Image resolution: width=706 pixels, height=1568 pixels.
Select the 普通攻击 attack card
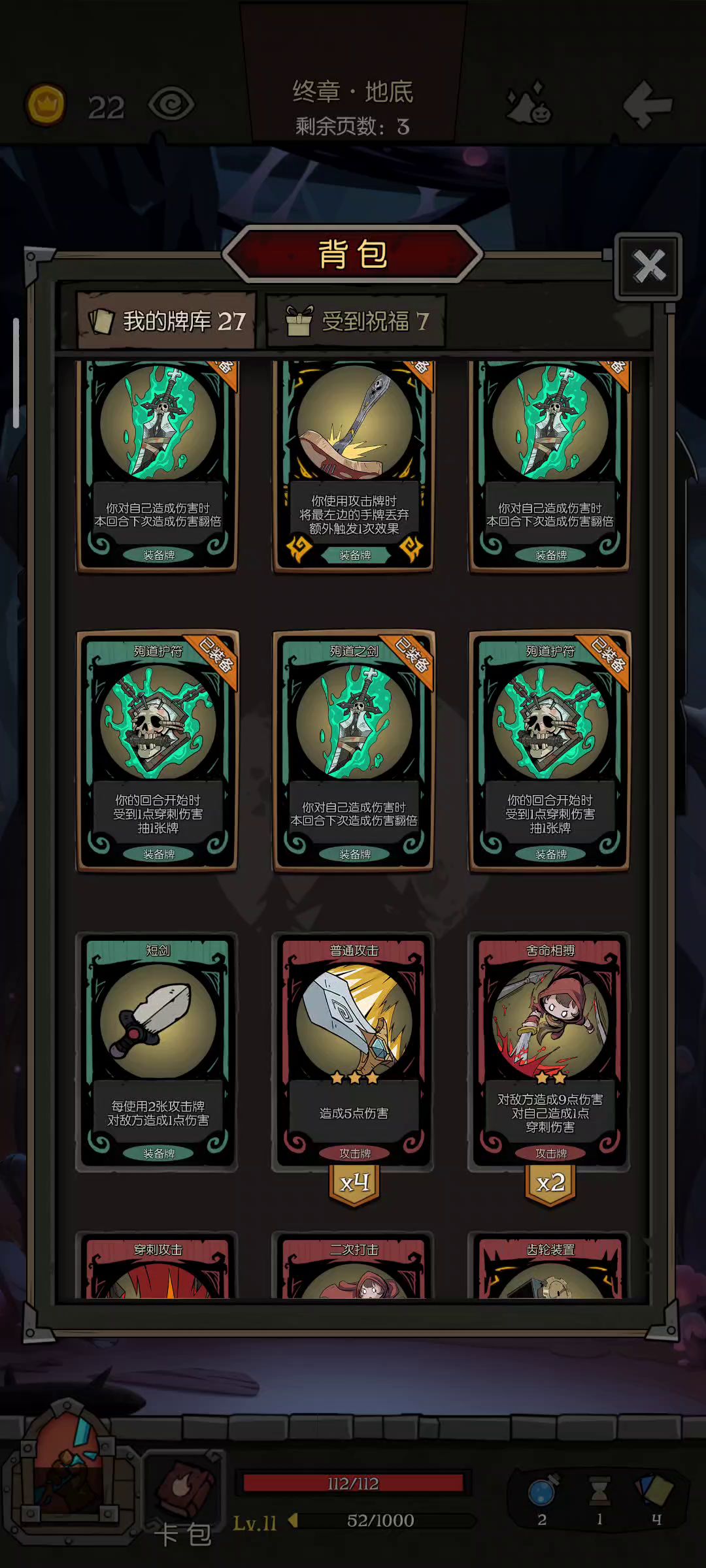(x=354, y=1051)
